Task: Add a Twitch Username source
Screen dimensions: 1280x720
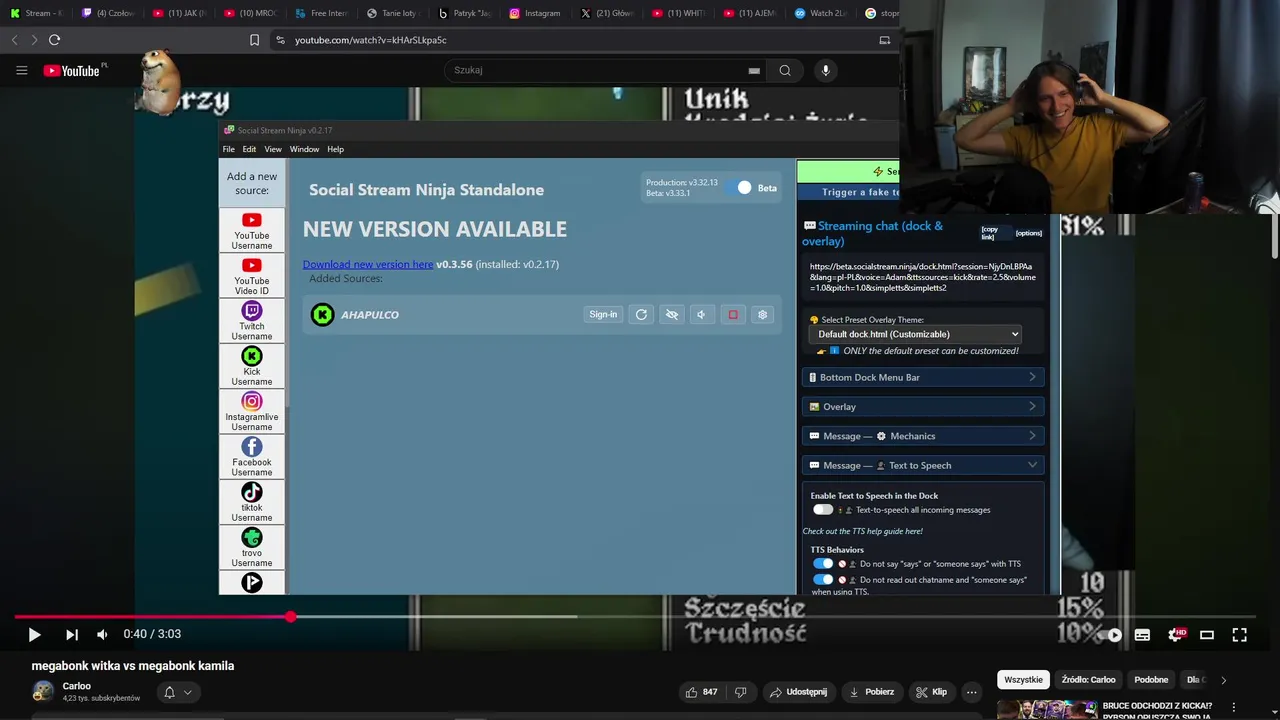Action: pos(252,321)
